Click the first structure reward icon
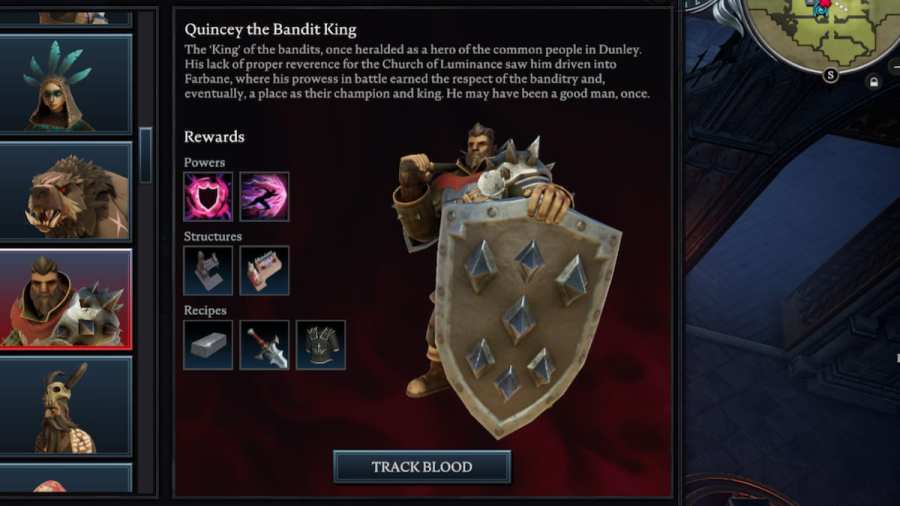 [208, 271]
